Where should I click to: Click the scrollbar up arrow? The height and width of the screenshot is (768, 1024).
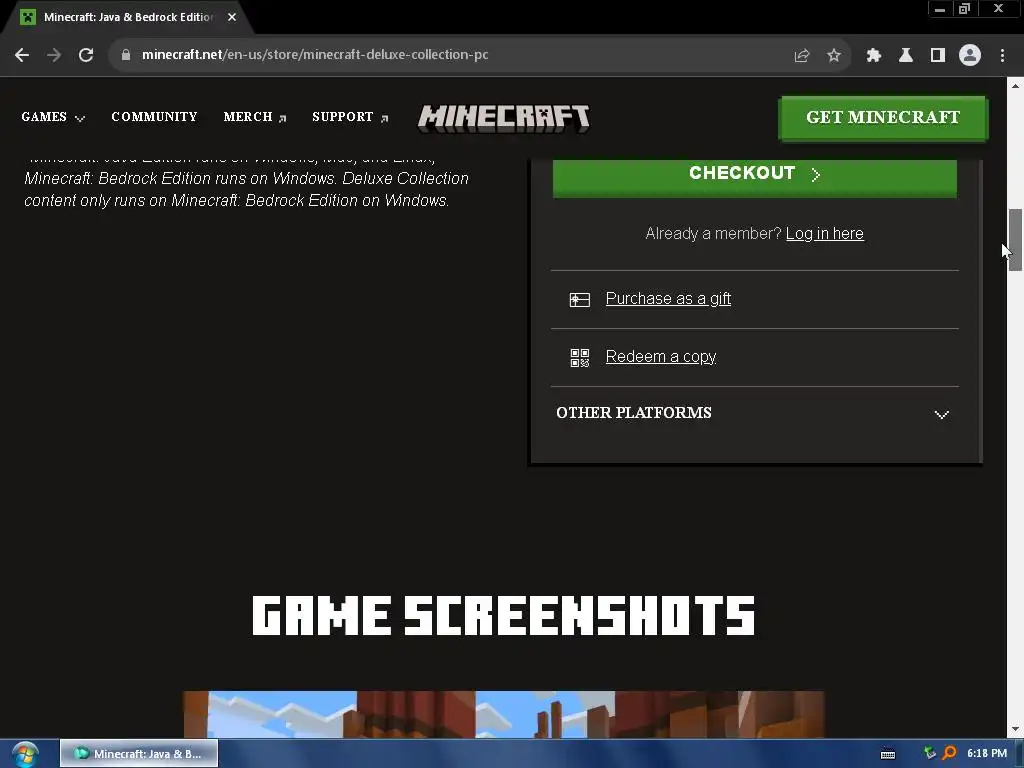click(1015, 86)
